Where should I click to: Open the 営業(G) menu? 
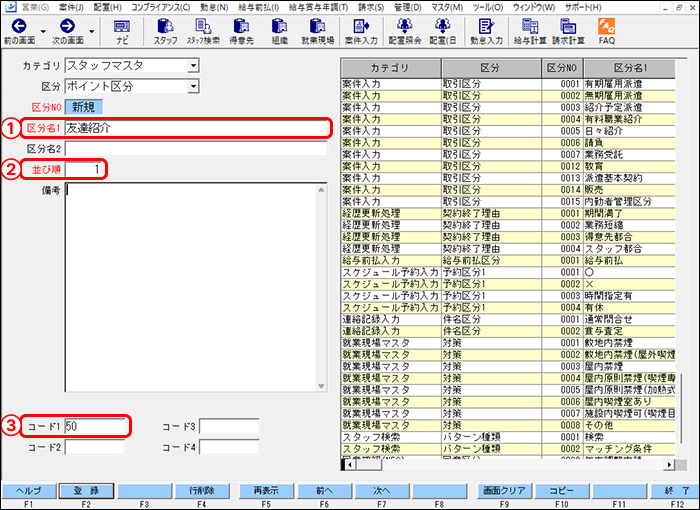point(36,7)
